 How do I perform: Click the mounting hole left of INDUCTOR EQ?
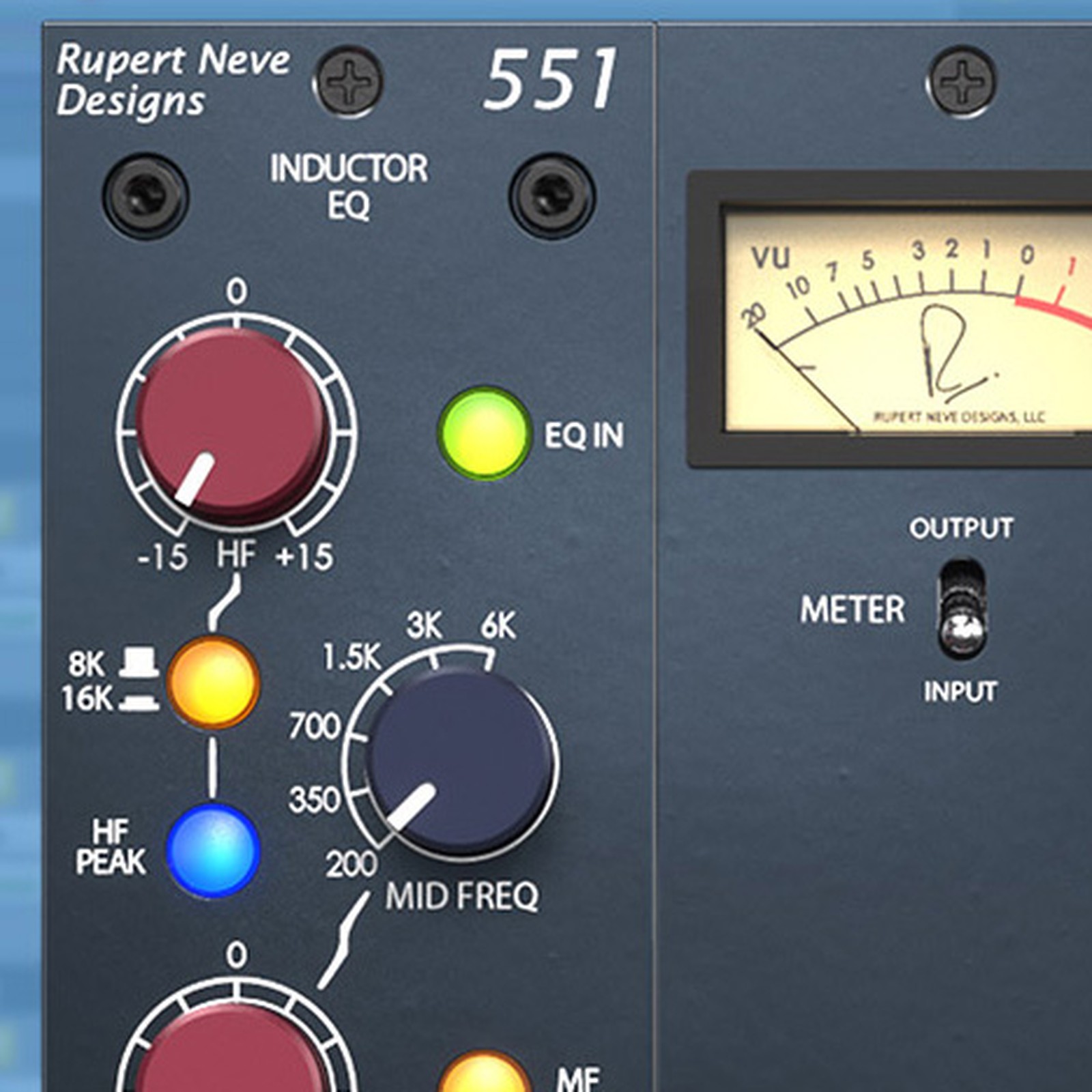point(145,195)
